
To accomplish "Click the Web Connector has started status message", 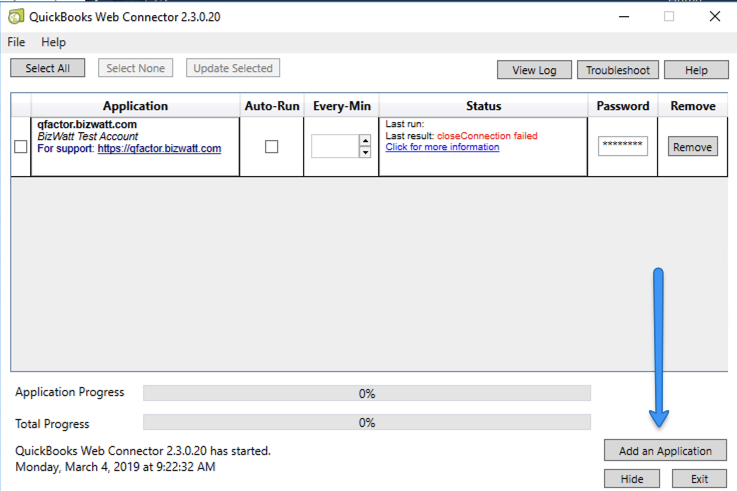I will coord(143,451).
